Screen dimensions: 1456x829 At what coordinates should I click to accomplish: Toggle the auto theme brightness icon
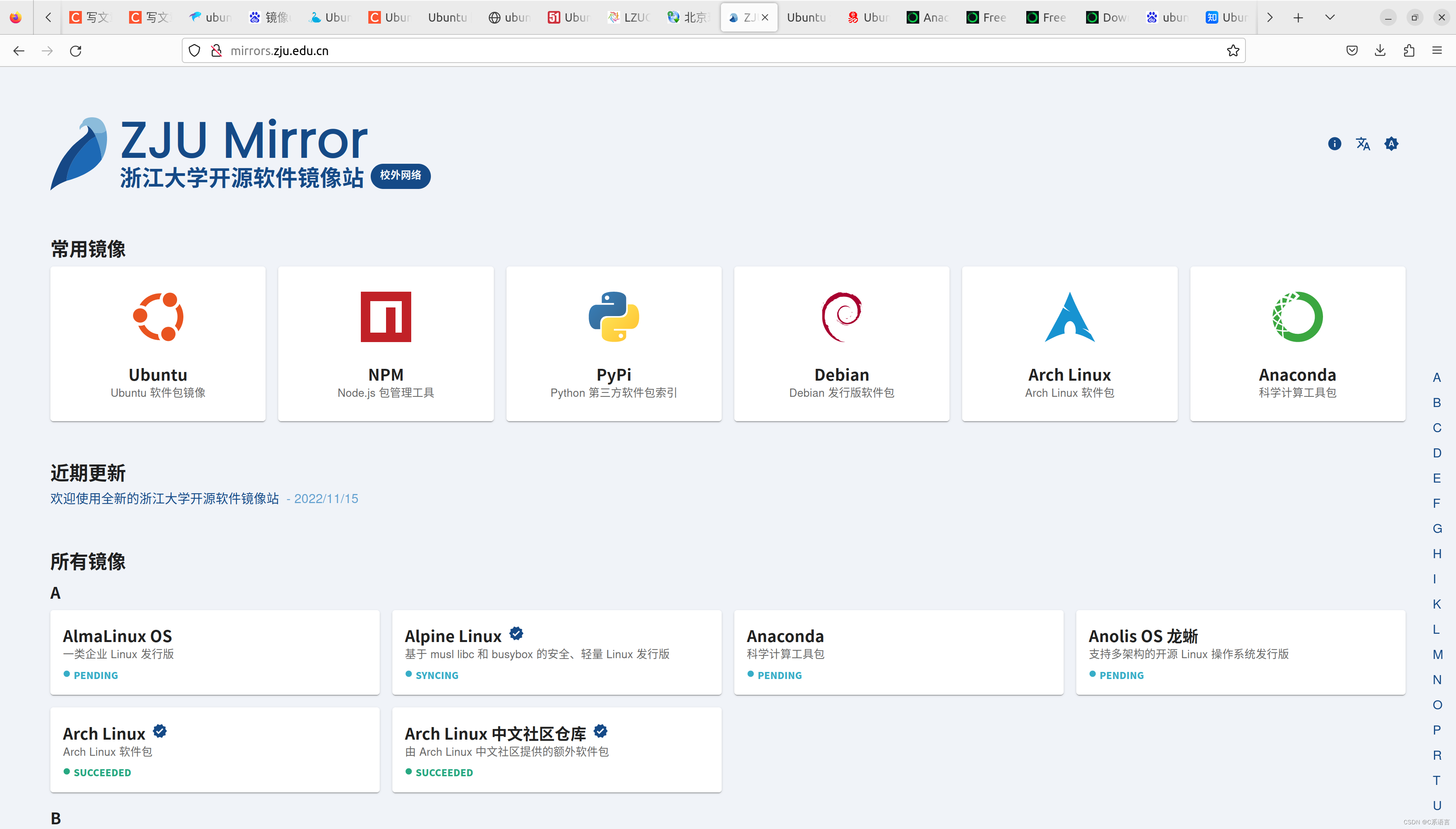click(x=1391, y=143)
